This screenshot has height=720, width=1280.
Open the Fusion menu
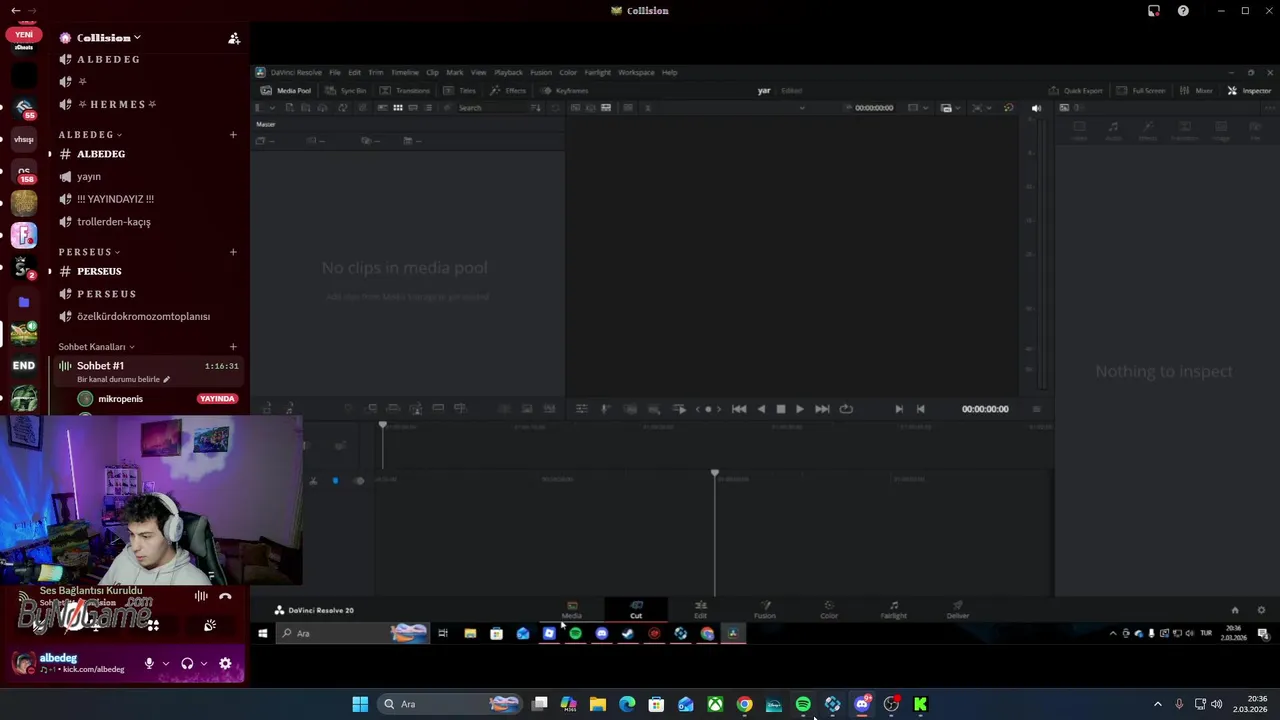(541, 72)
